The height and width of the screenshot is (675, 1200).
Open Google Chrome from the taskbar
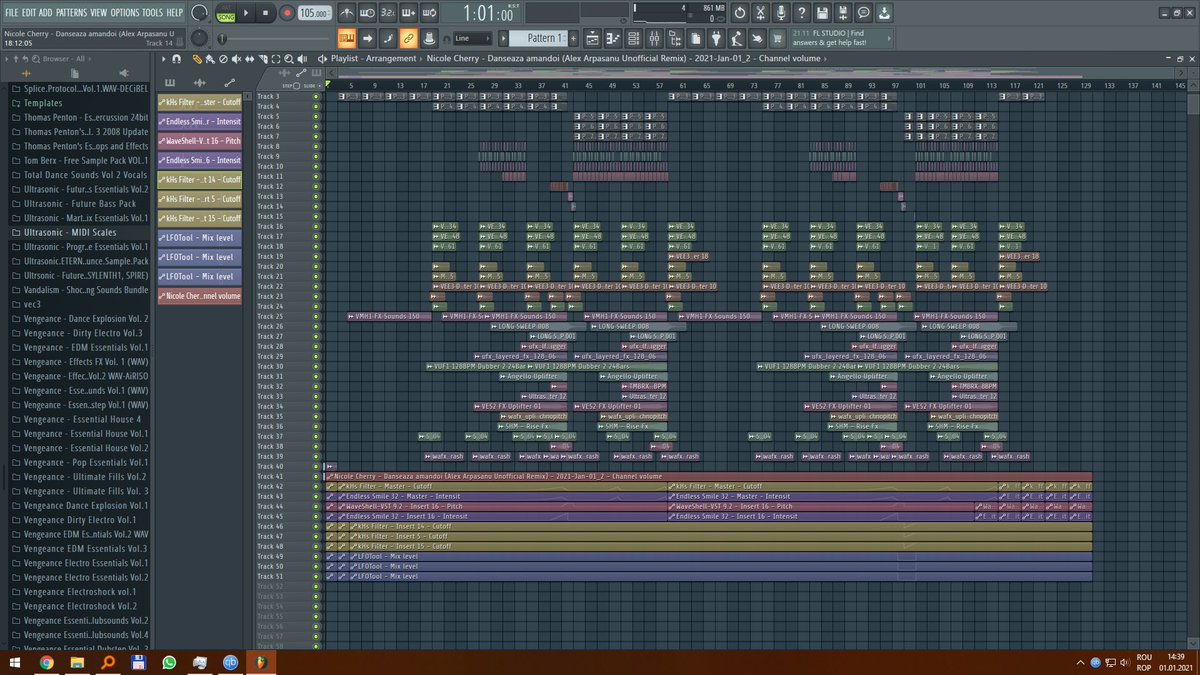47,662
